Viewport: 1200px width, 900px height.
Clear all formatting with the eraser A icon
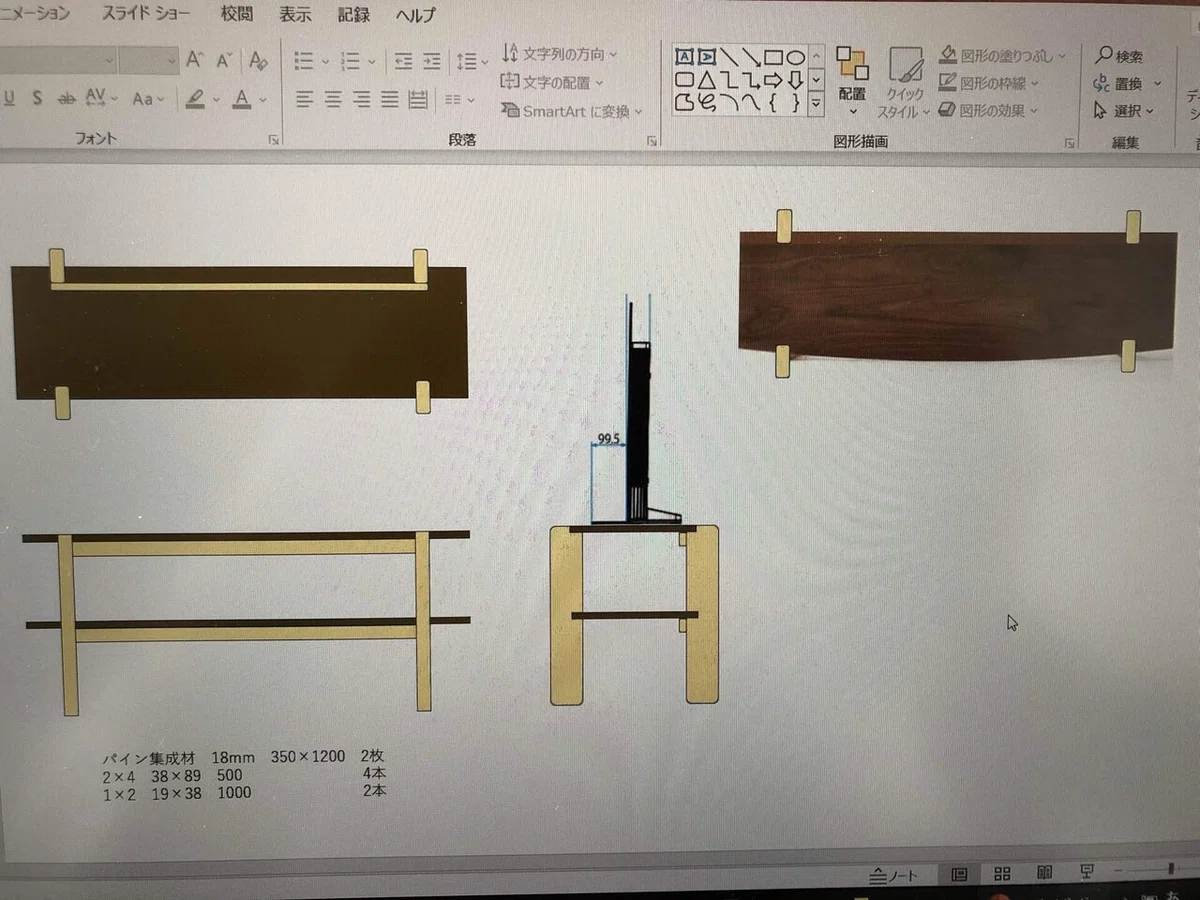point(258,61)
